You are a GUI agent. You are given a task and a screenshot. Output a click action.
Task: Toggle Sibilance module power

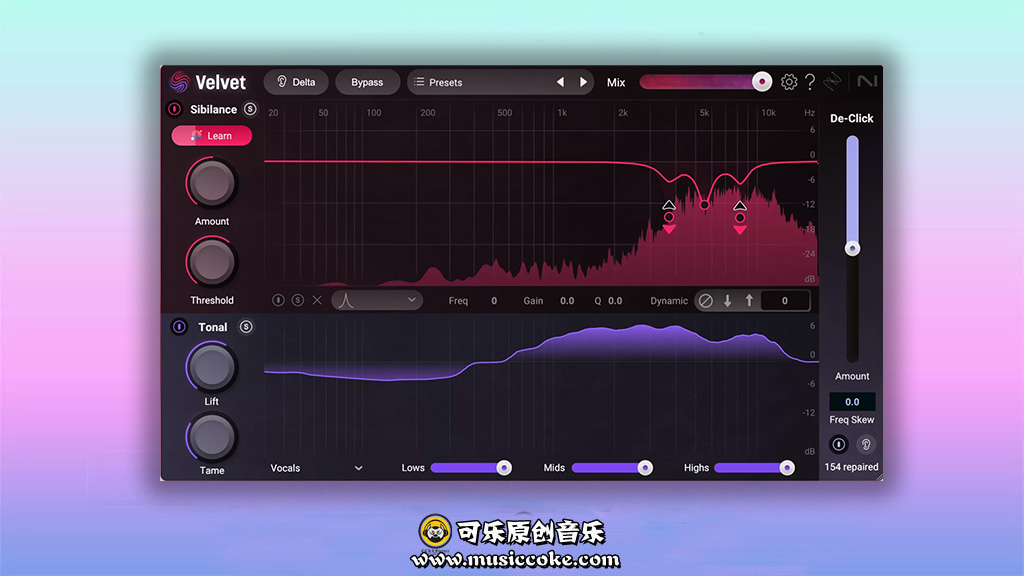174,109
